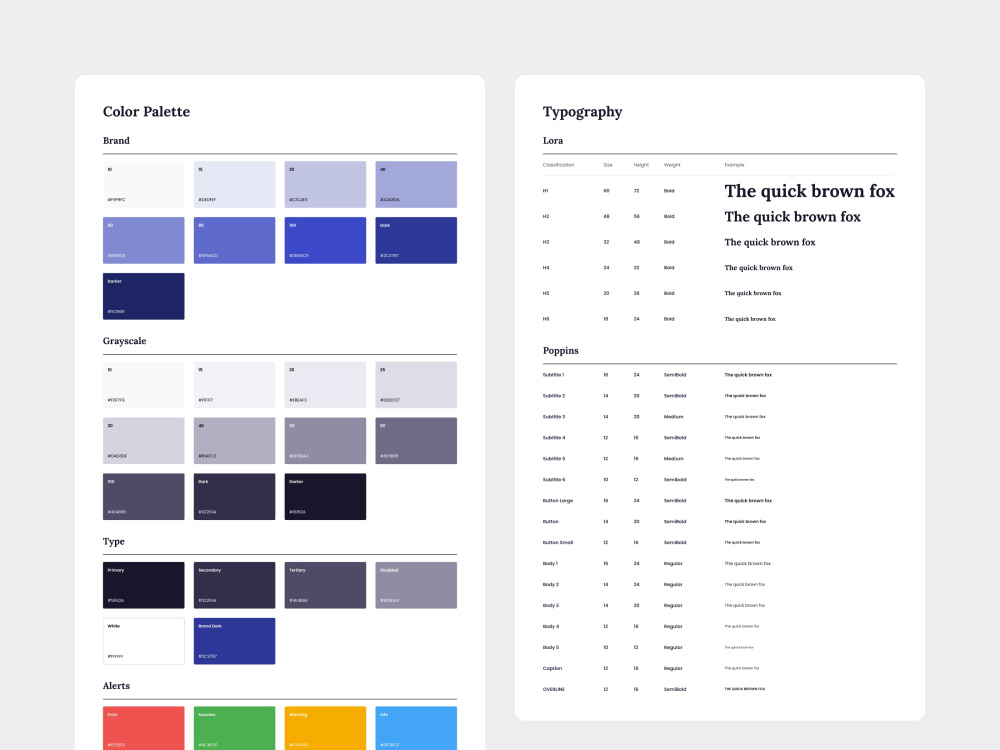Select the Grayscale 100 swatch
Image resolution: width=1000 pixels, height=750 pixels.
pyautogui.click(x=143, y=497)
